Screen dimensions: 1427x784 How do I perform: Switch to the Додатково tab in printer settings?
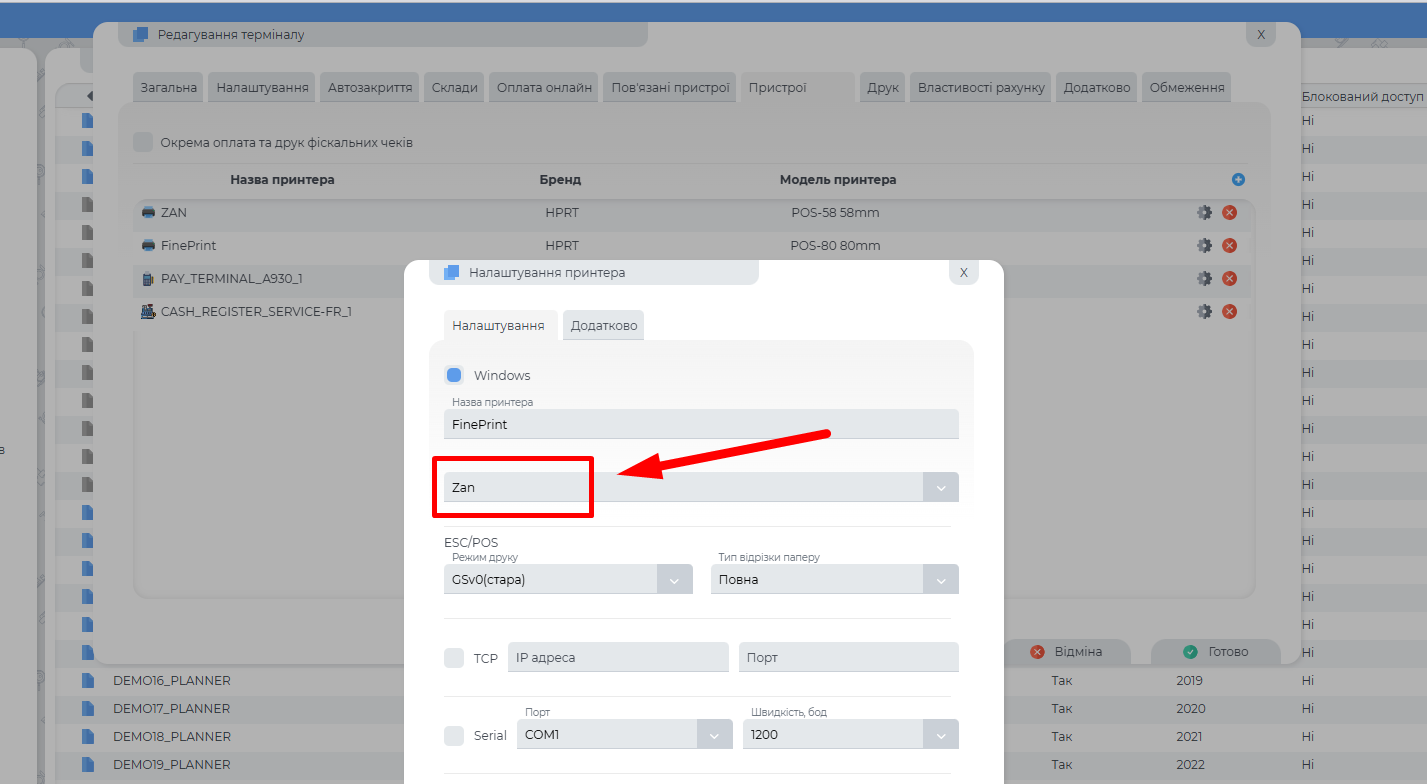[x=604, y=326]
